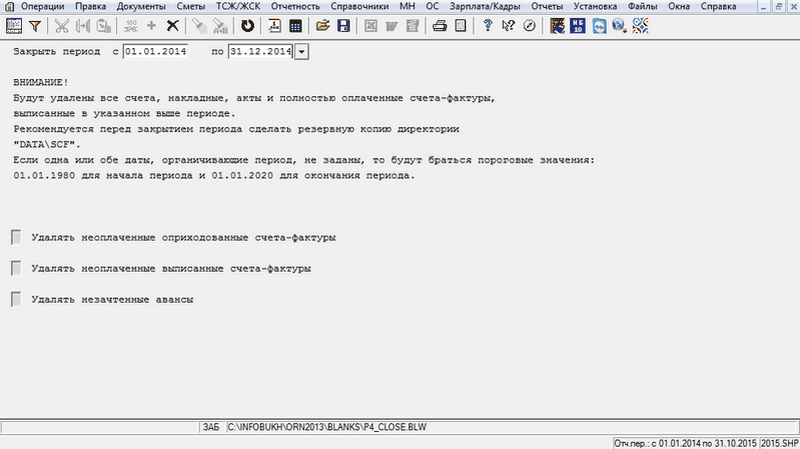
Task: Click the plus add-record icon
Action: [152, 26]
